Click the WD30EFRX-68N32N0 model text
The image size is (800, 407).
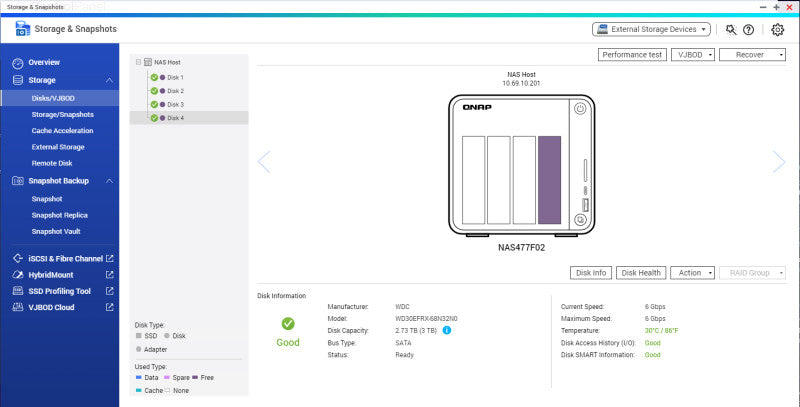426,319
